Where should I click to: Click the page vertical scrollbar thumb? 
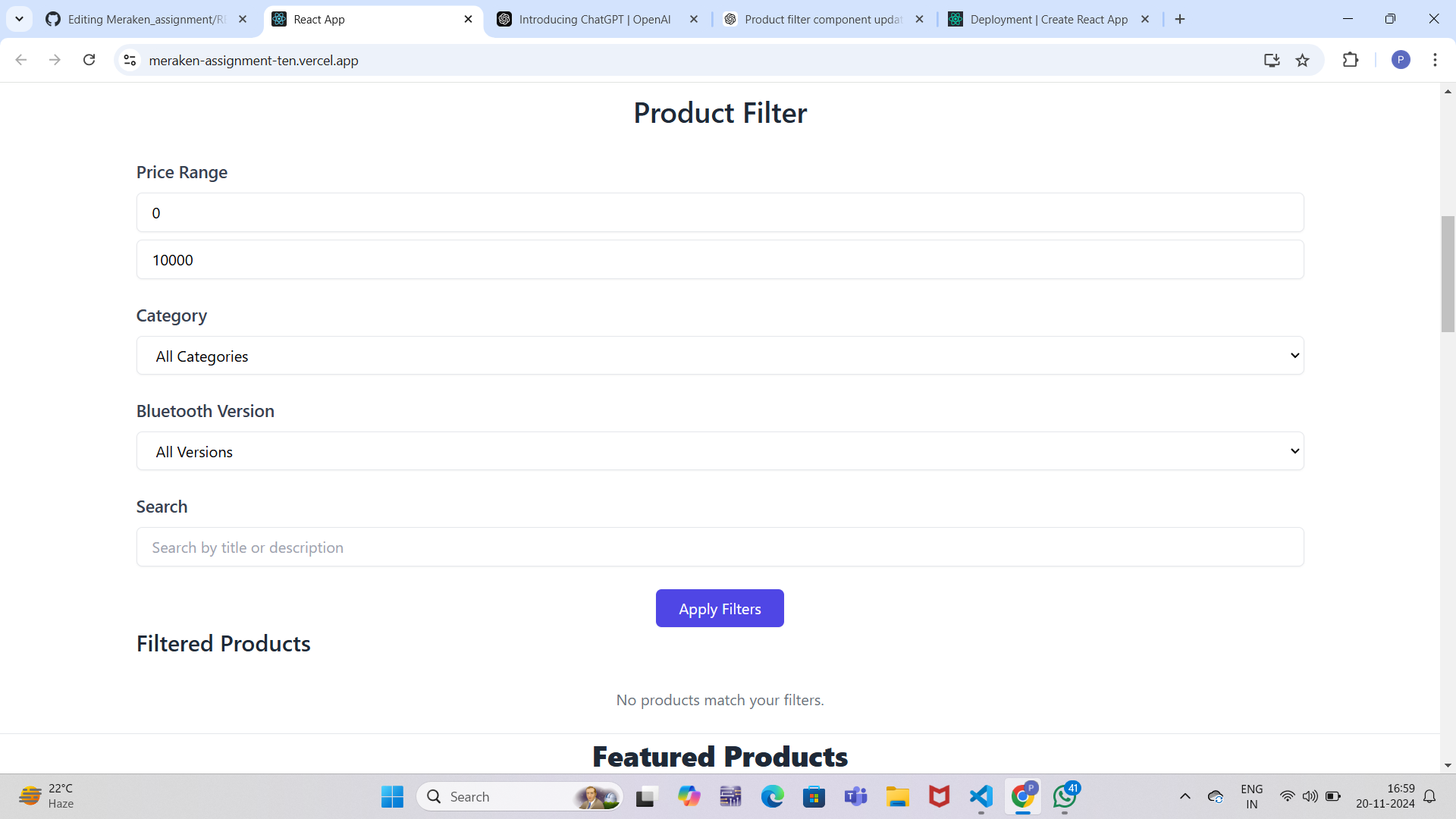point(1448,273)
